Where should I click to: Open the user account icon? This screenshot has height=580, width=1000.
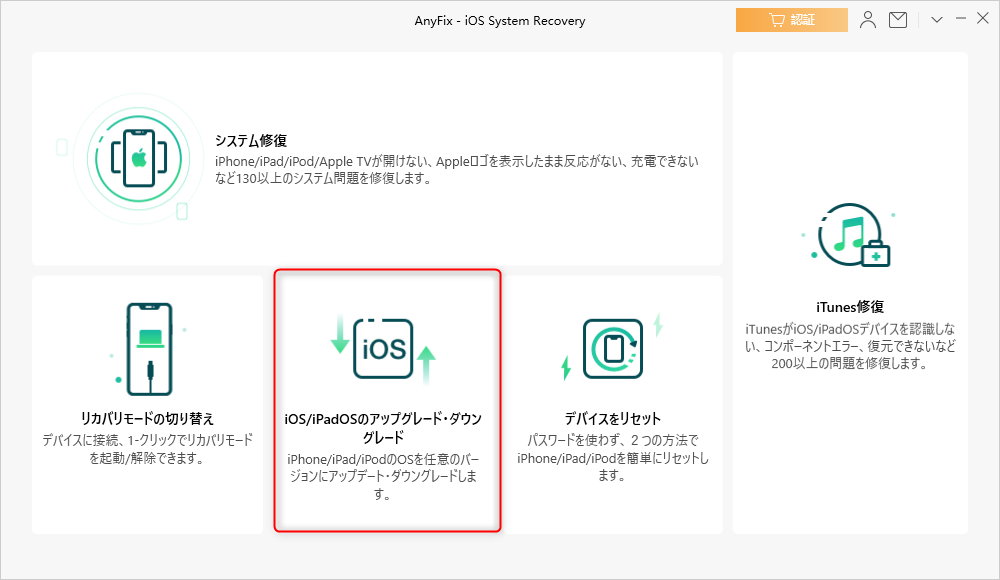[x=867, y=20]
